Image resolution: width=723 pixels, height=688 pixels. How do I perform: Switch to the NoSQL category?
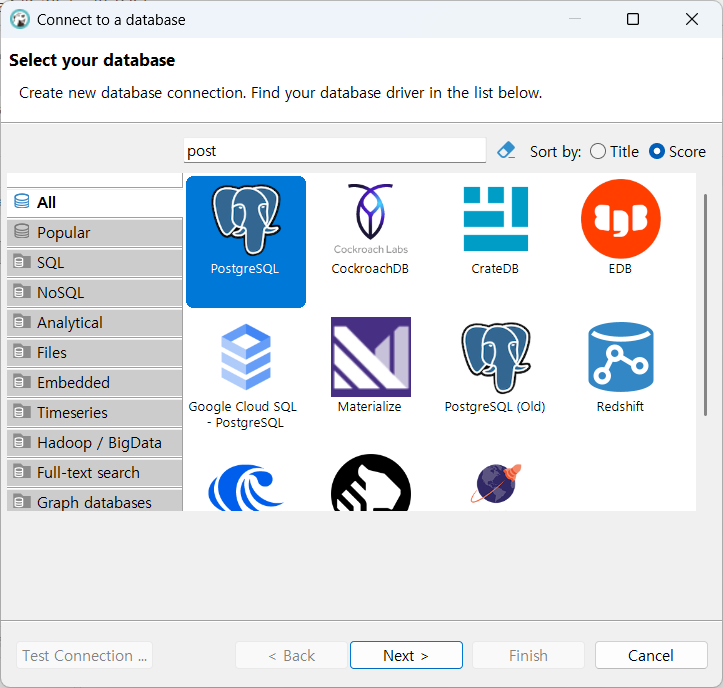coord(95,292)
